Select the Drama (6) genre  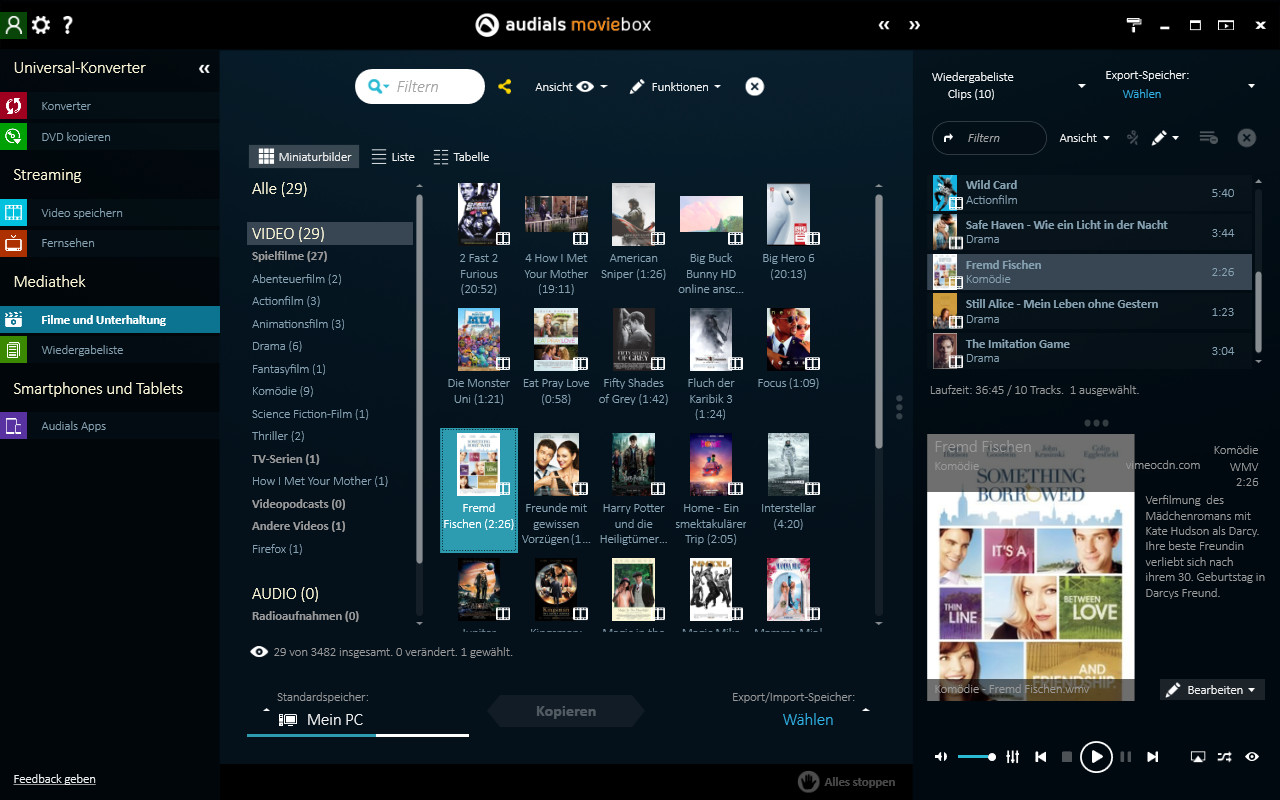(x=277, y=346)
